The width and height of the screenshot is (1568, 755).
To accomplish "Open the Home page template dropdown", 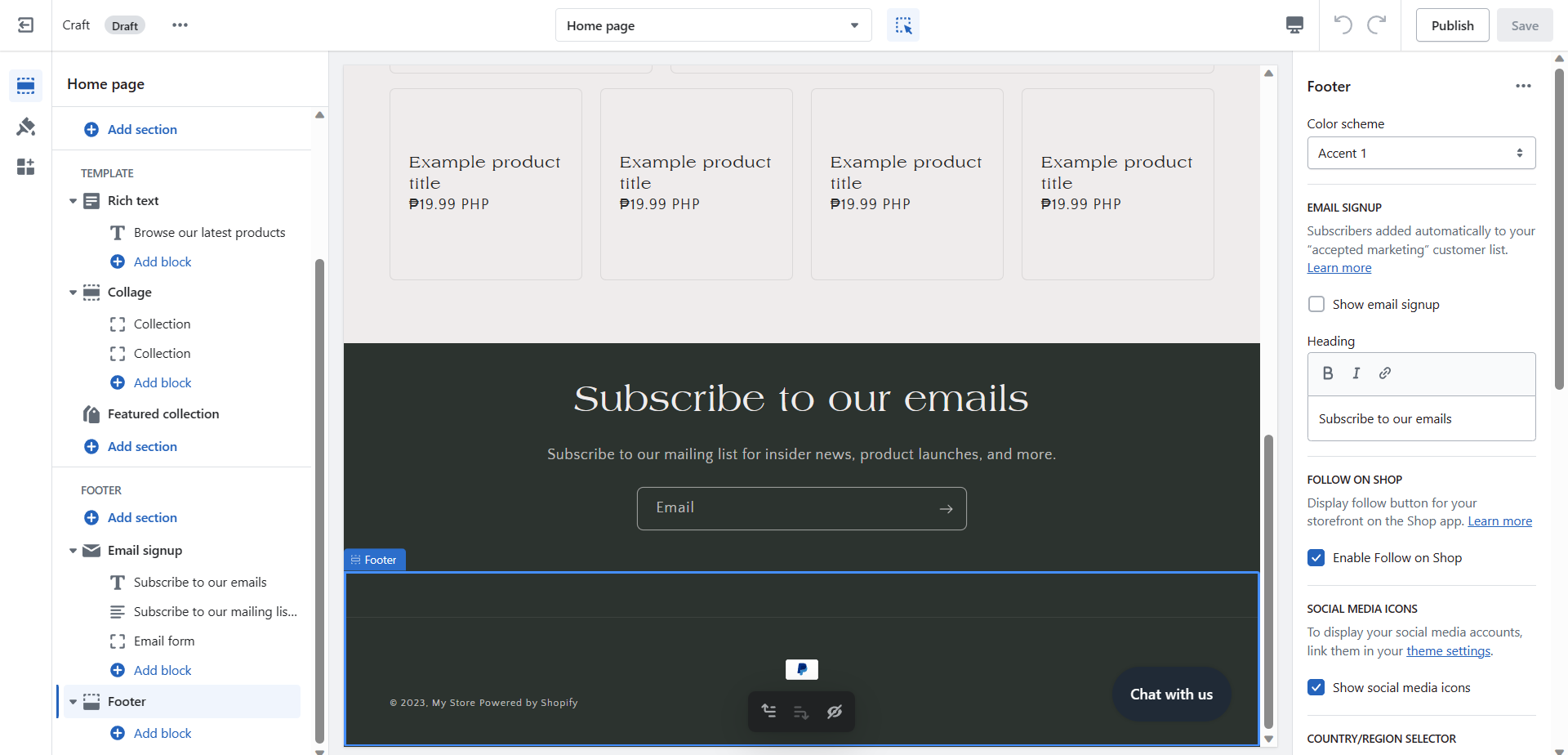I will coord(714,25).
